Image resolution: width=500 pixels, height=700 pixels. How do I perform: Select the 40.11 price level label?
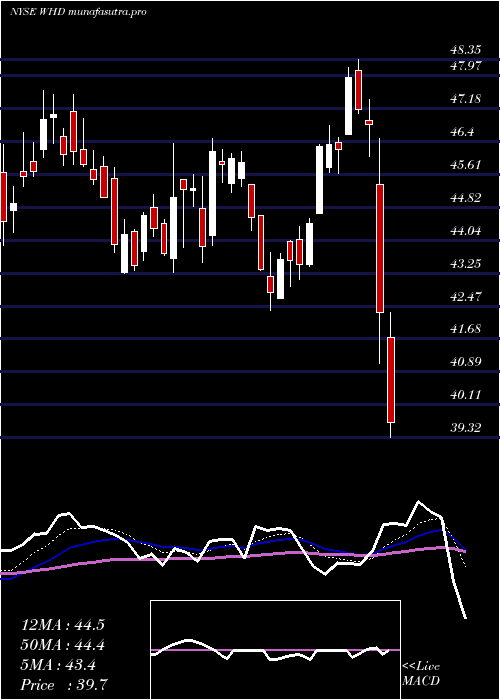click(466, 395)
